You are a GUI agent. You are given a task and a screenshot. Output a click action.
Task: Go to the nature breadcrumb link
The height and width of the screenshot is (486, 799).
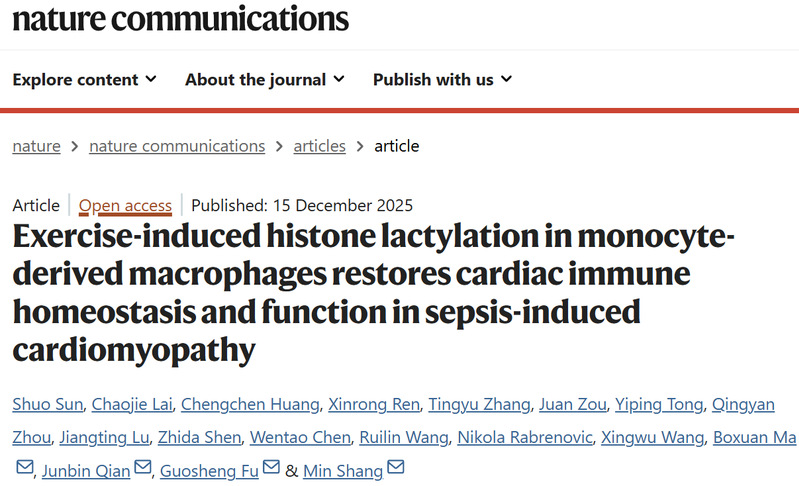click(x=36, y=146)
